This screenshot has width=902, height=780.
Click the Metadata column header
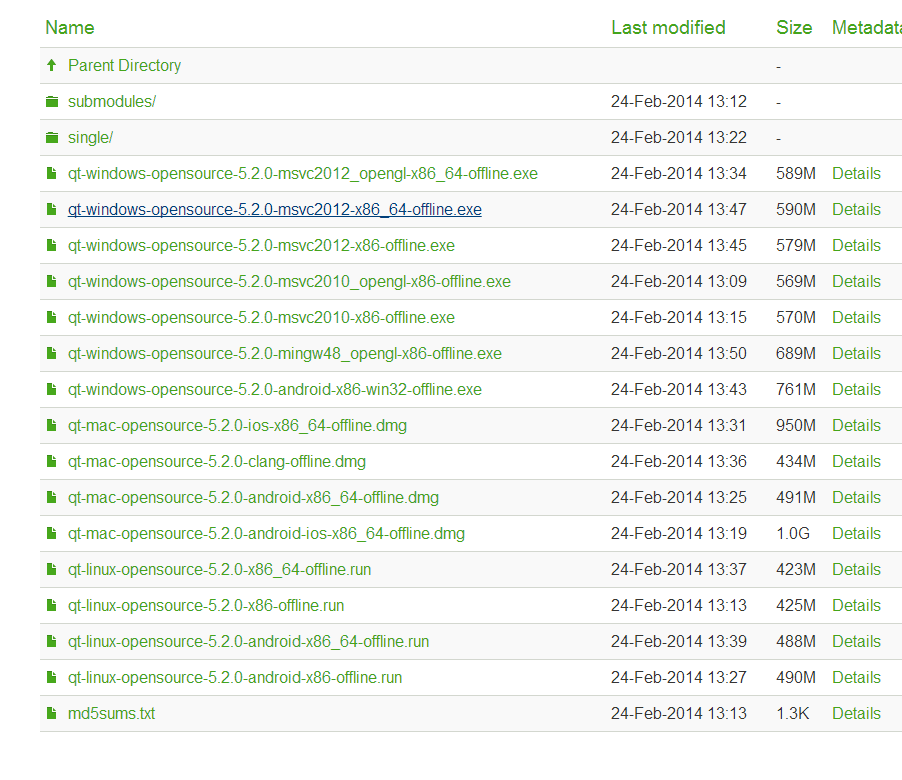(866, 28)
